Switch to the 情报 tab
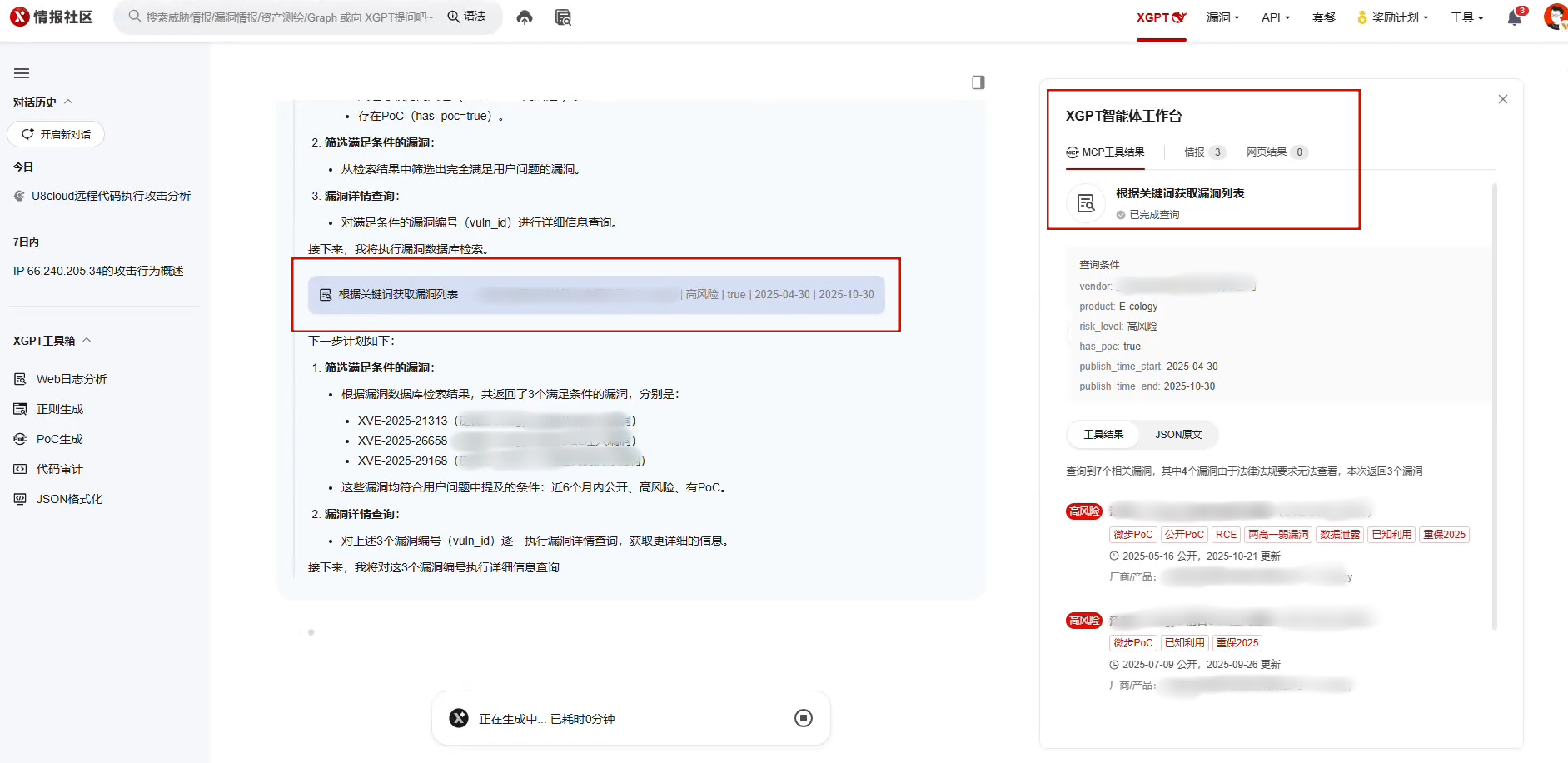The image size is (1568, 763). point(1203,152)
